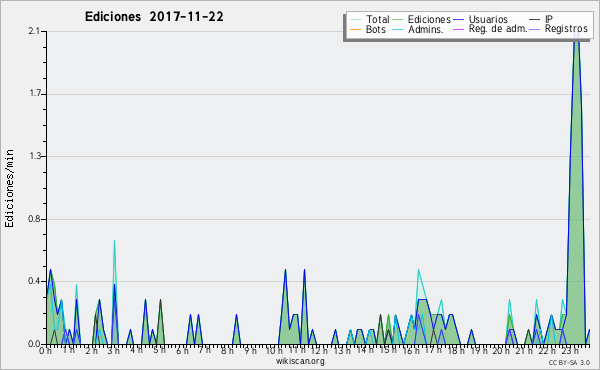Click the '2.1' y-axis value
This screenshot has width=600, height=370.
(34, 31)
